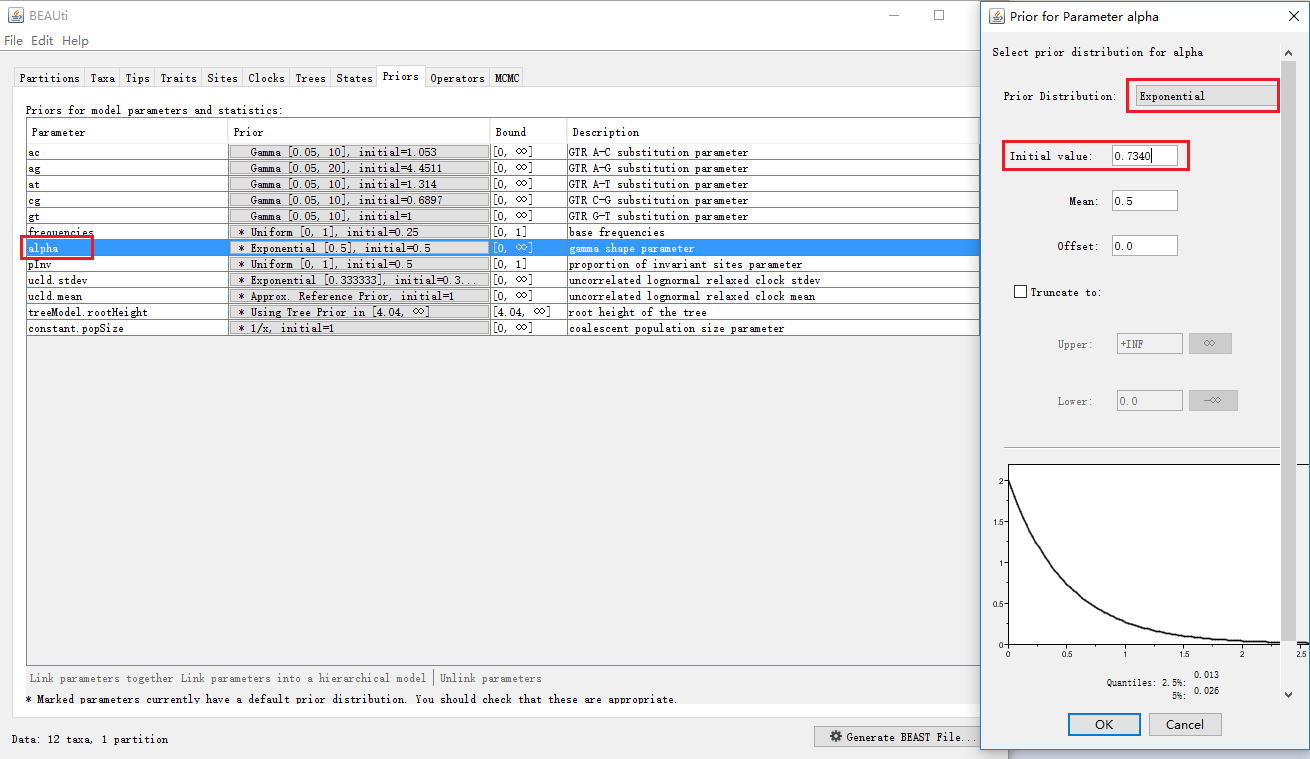Image resolution: width=1310 pixels, height=759 pixels.
Task: Switch to the Partitions tab
Action: [x=50, y=78]
